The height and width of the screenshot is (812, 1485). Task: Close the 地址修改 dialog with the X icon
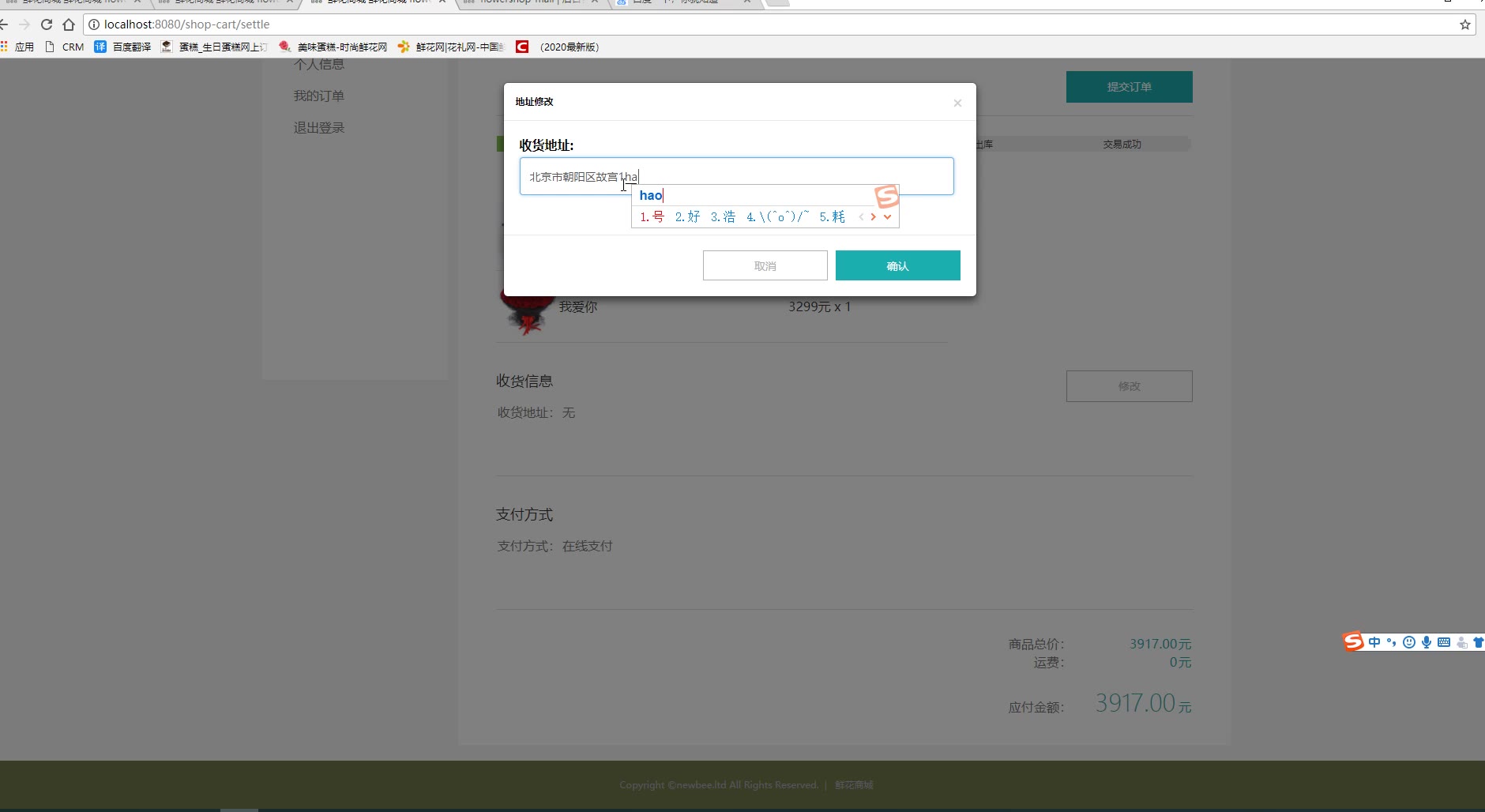957,103
